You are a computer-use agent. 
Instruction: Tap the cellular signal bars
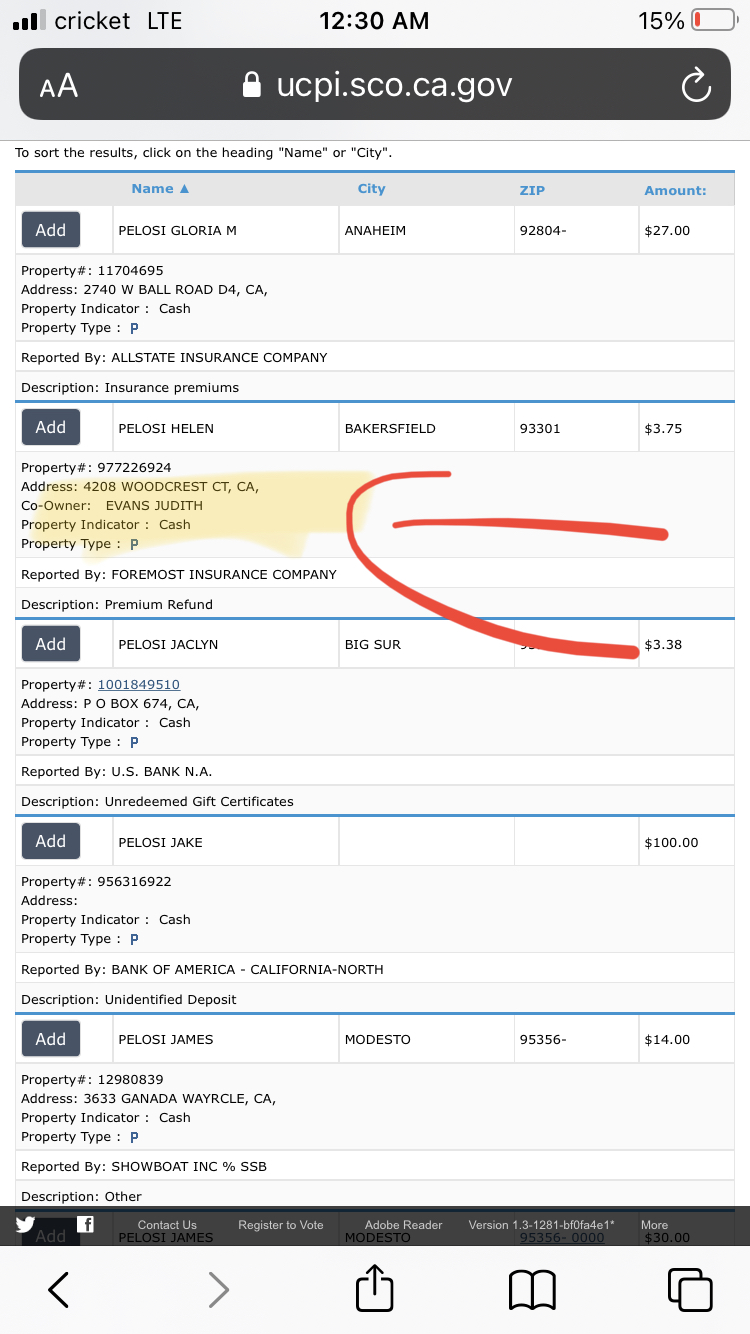pos(28,20)
